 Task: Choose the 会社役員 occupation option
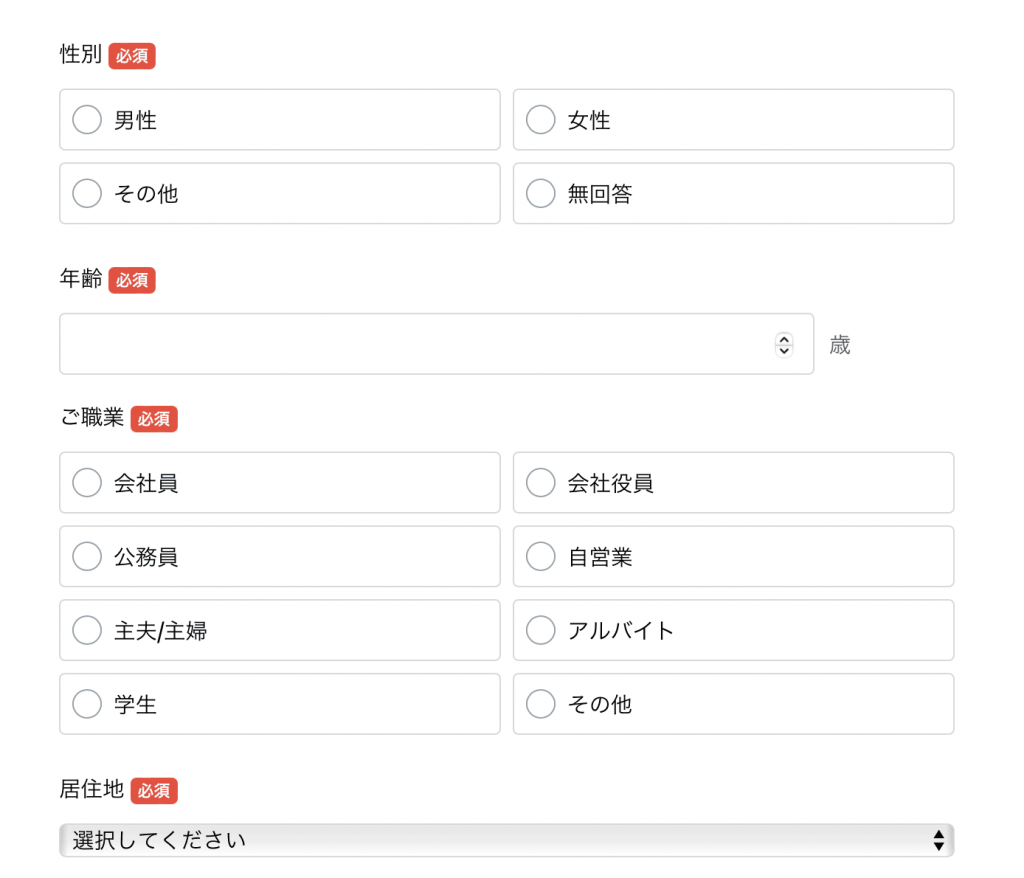pos(540,483)
